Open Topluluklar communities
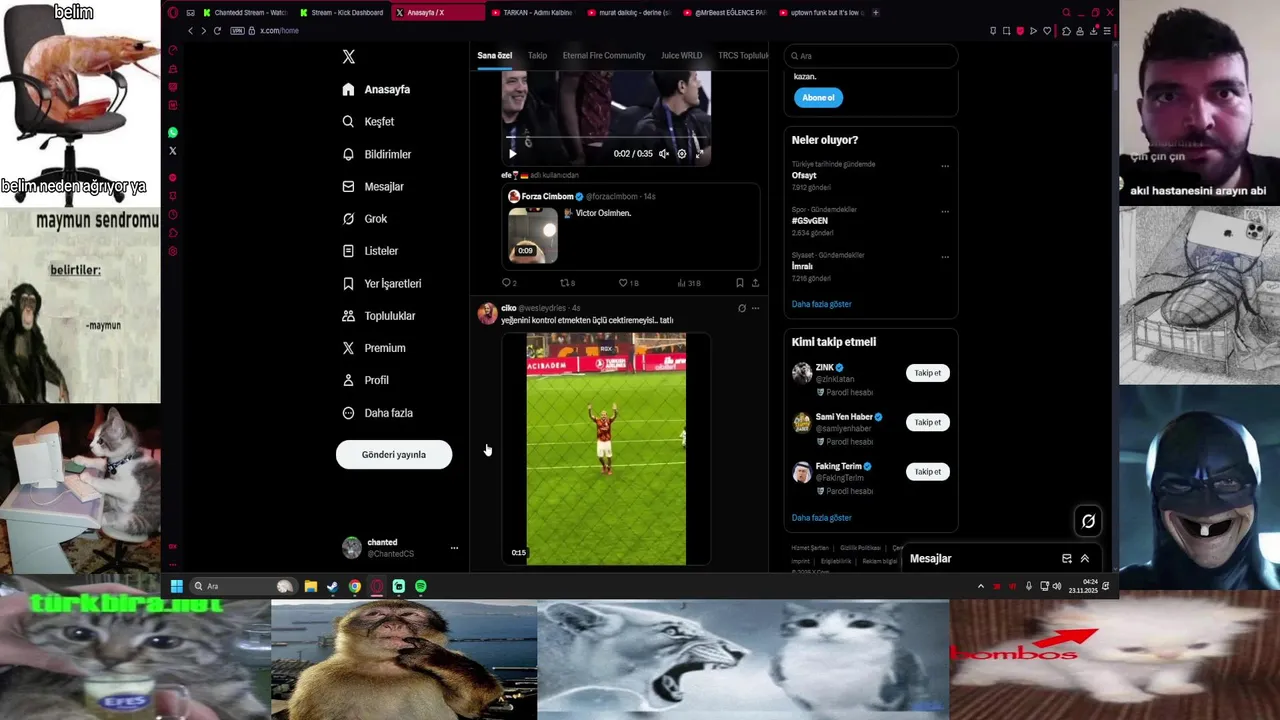 378,315
